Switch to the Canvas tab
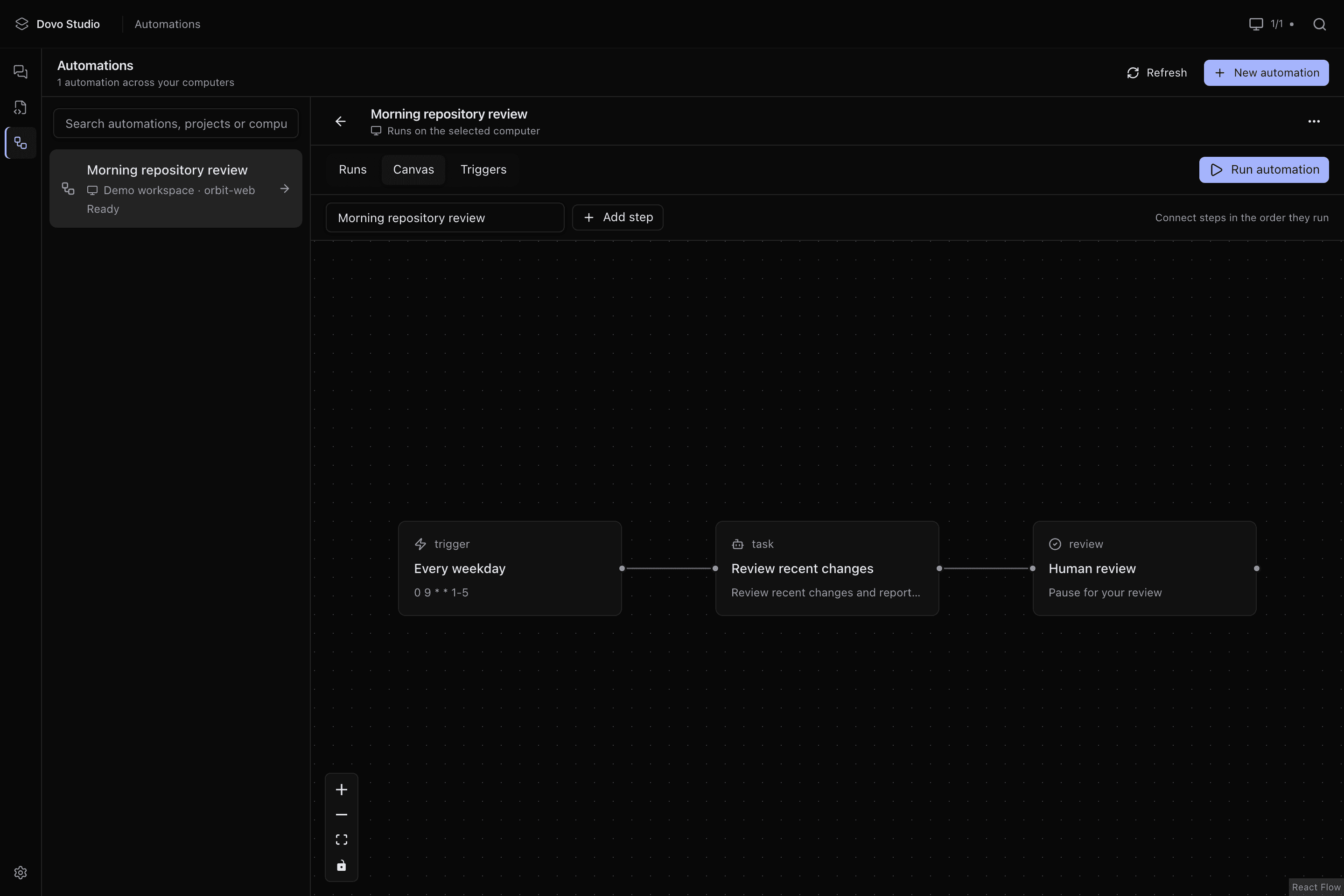The image size is (1344, 896). [x=413, y=170]
